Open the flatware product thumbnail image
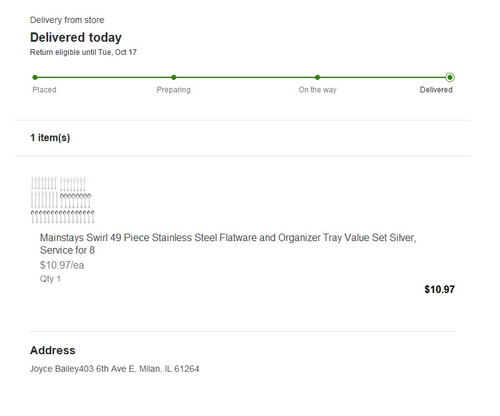This screenshot has width=500, height=416. tap(63, 199)
